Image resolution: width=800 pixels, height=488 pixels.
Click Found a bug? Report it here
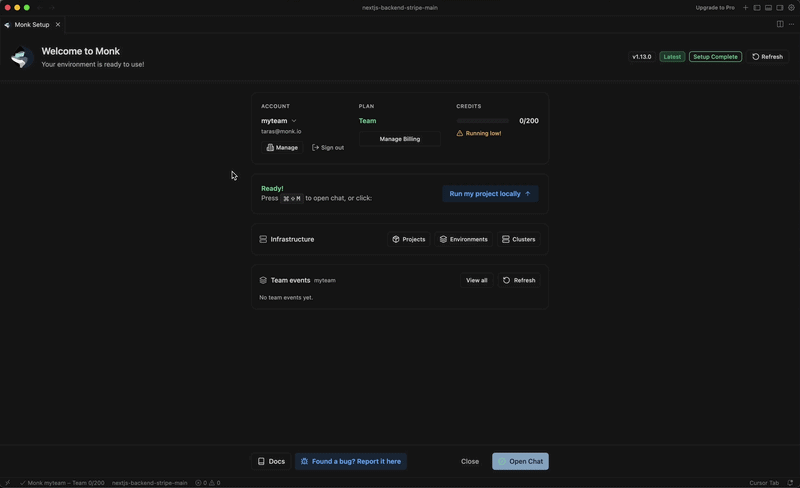(x=351, y=461)
